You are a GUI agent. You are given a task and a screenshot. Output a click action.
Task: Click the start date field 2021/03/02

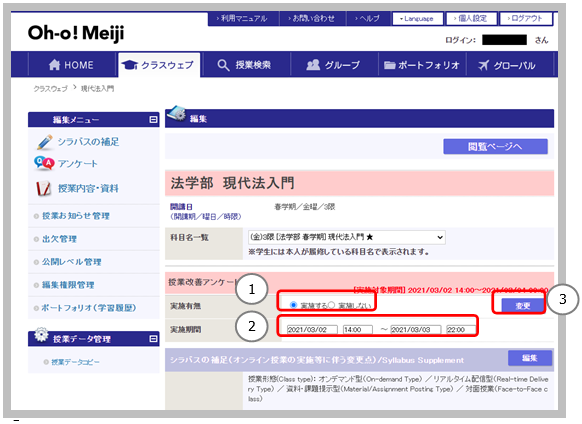pos(312,330)
